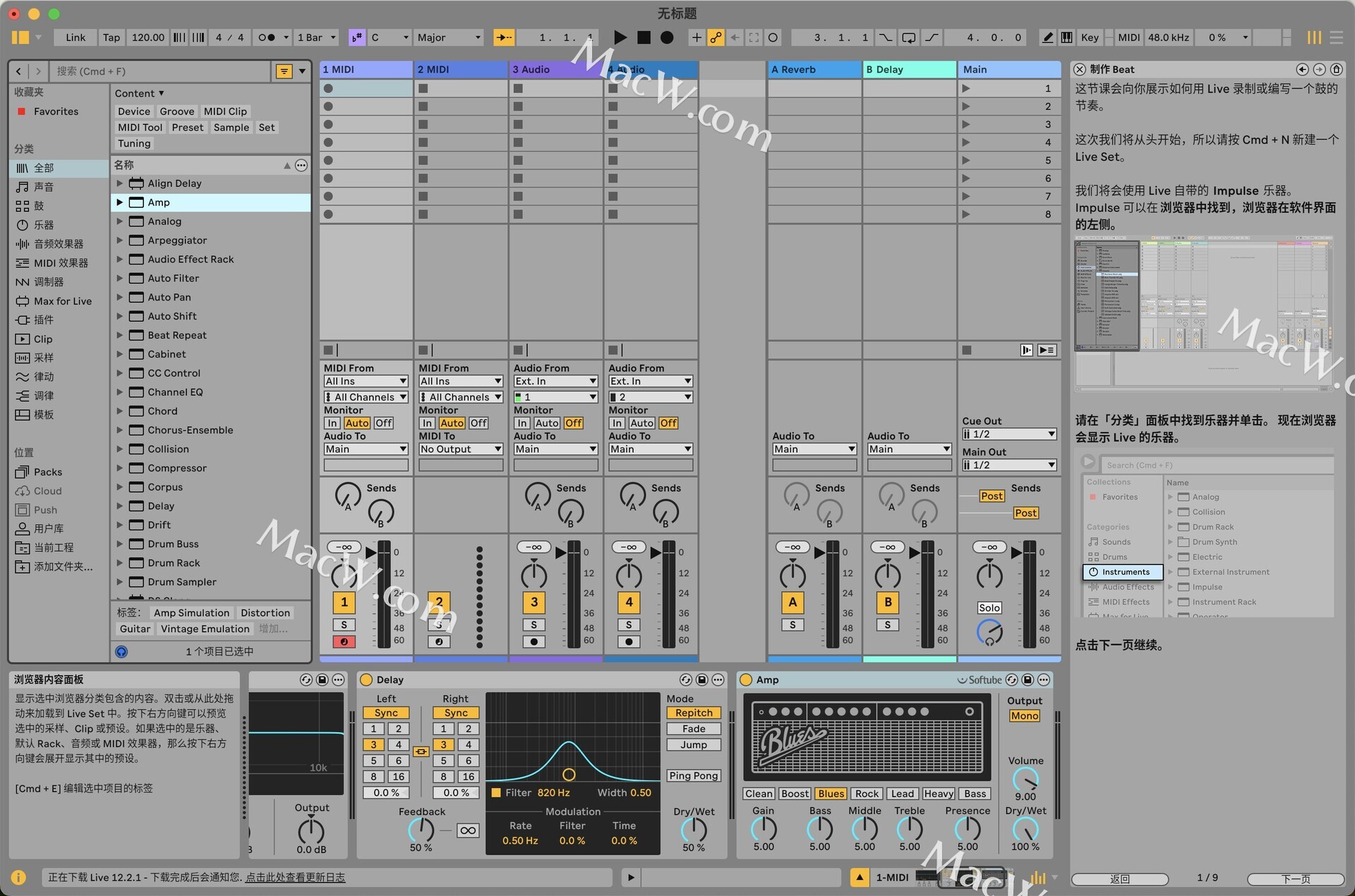Image resolution: width=1355 pixels, height=896 pixels.
Task: Toggle infinite feedback freeze in Delay
Action: click(x=467, y=830)
